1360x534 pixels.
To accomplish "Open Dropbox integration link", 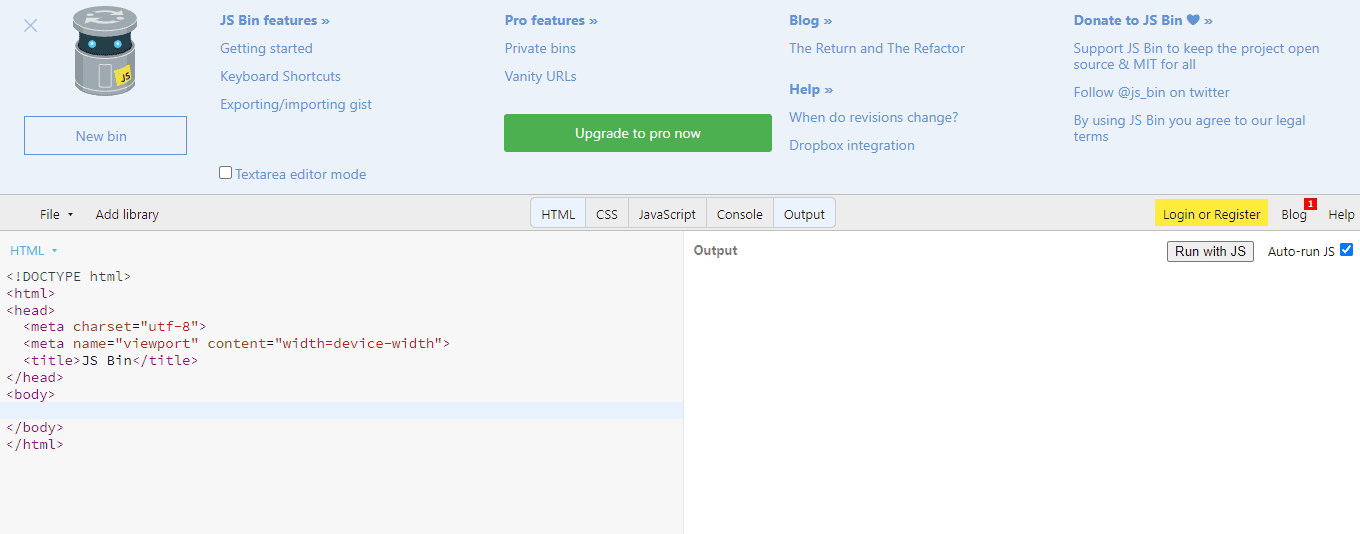I will 851,145.
